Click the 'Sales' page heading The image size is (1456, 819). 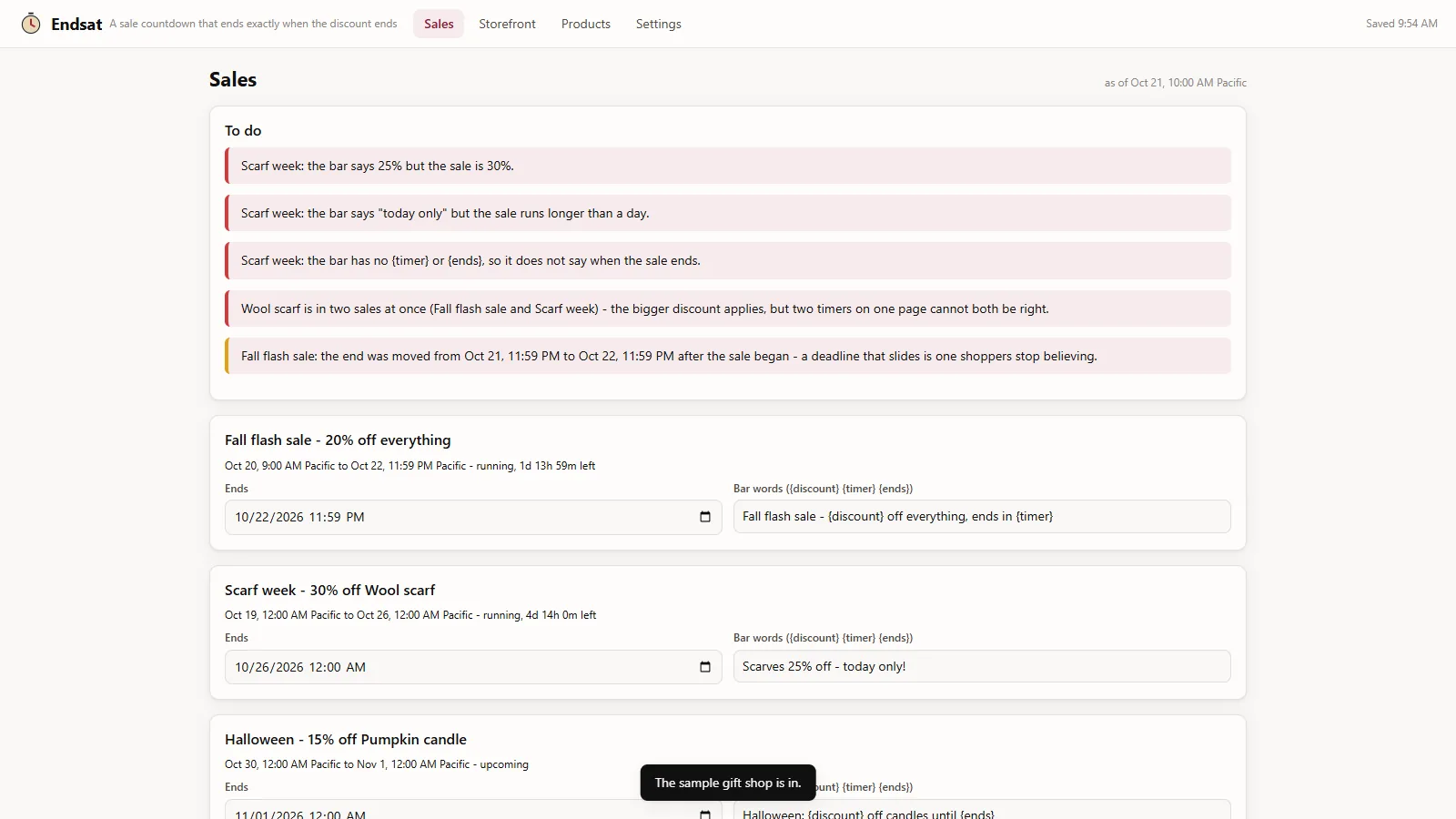pos(233,79)
